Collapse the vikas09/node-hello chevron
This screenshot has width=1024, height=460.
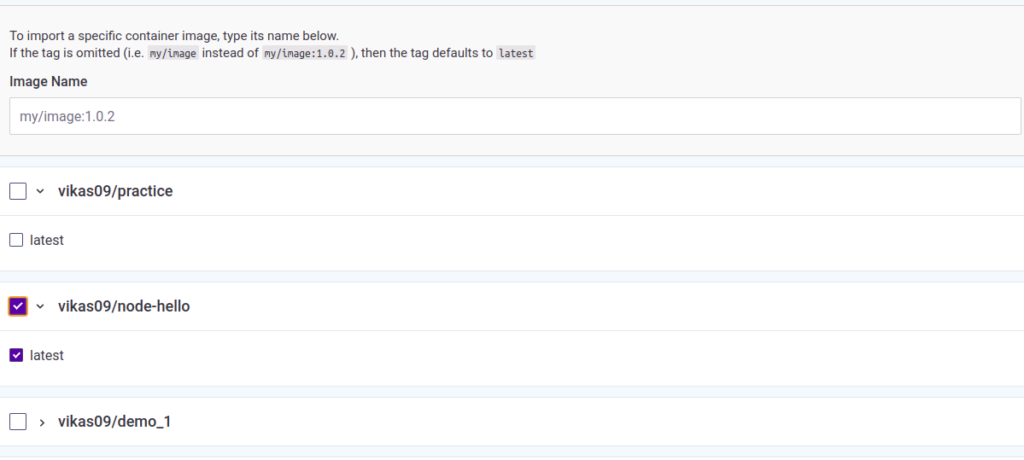click(x=41, y=306)
